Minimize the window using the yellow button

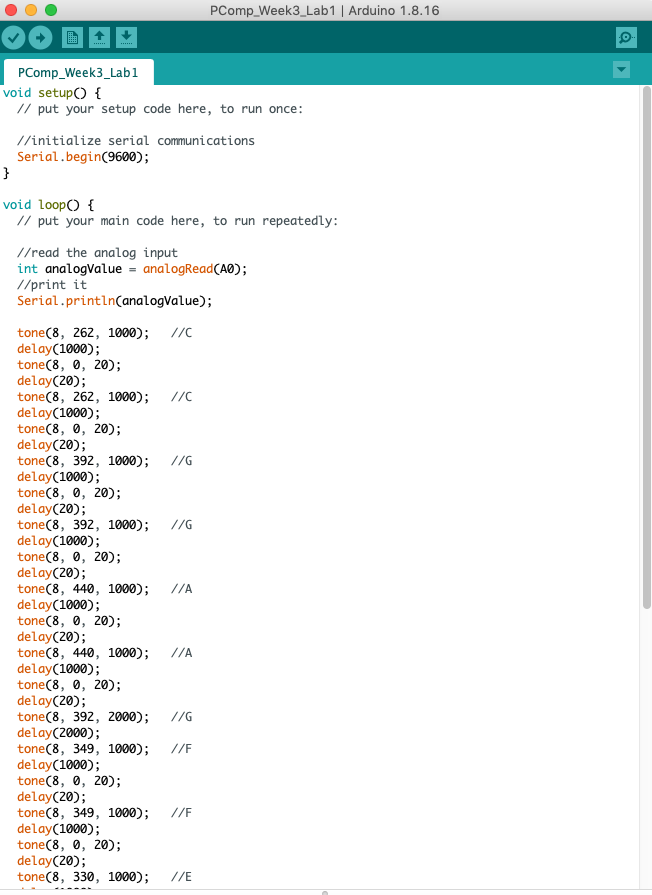[x=31, y=10]
